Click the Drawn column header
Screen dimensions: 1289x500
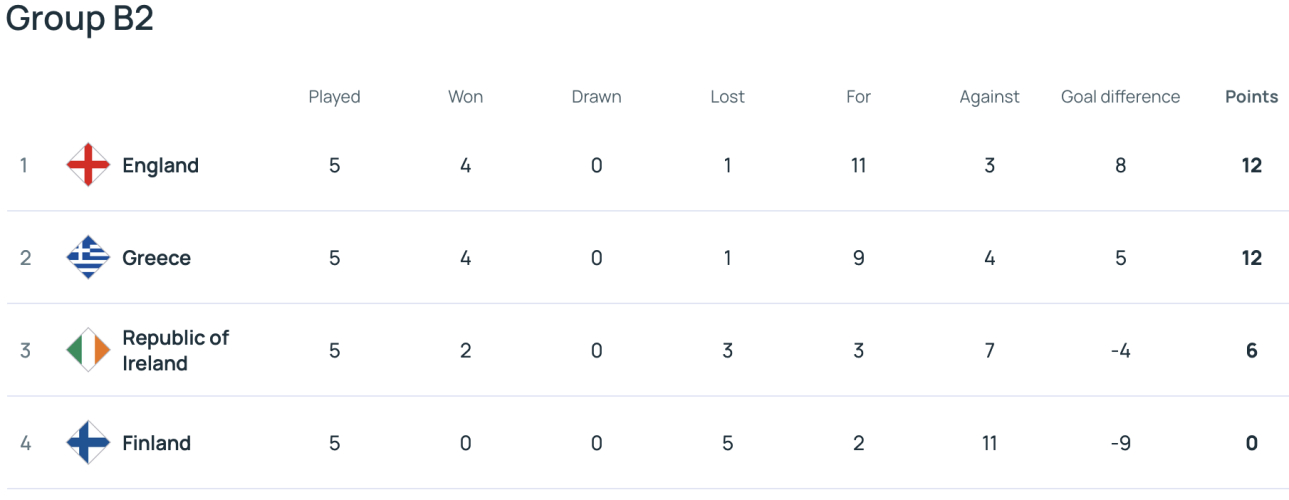click(596, 97)
